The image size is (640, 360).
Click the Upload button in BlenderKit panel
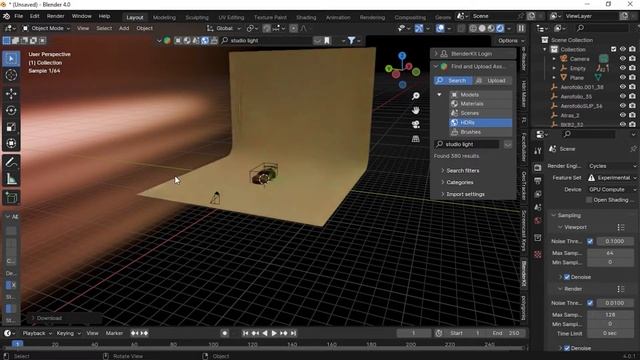492,80
